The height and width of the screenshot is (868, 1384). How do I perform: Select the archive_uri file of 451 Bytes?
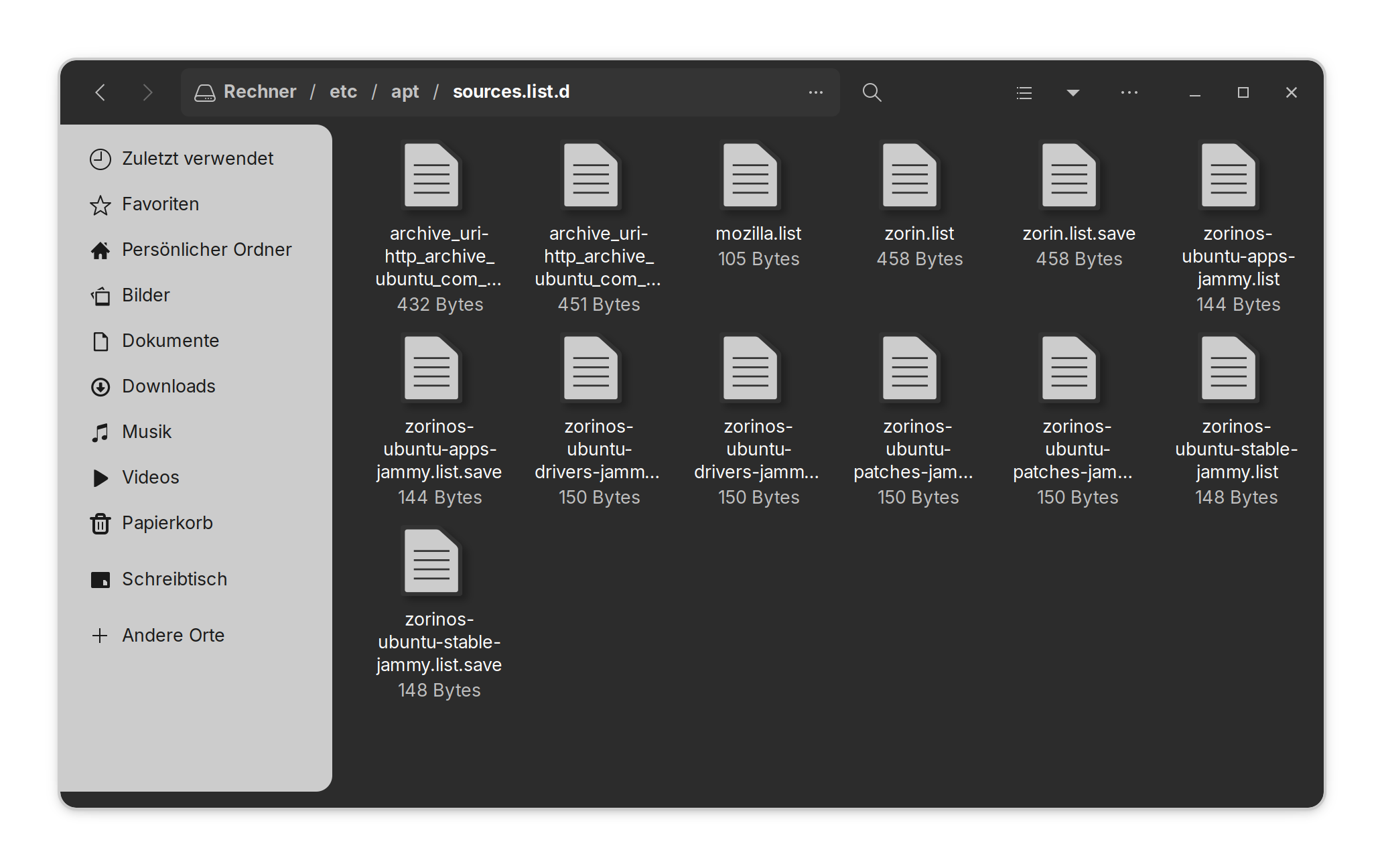pyautogui.click(x=598, y=226)
